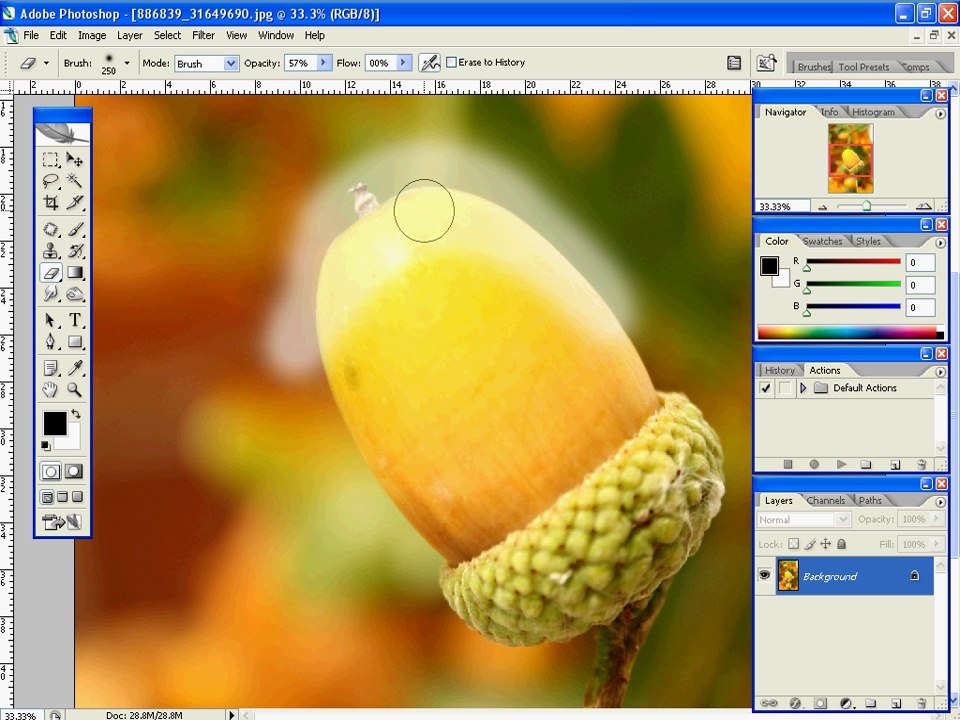Select the Gradient tool
The height and width of the screenshot is (720, 960).
tap(75, 272)
